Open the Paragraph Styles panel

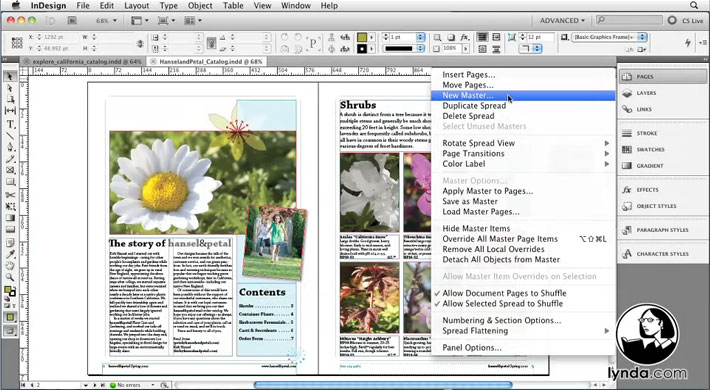[662, 230]
